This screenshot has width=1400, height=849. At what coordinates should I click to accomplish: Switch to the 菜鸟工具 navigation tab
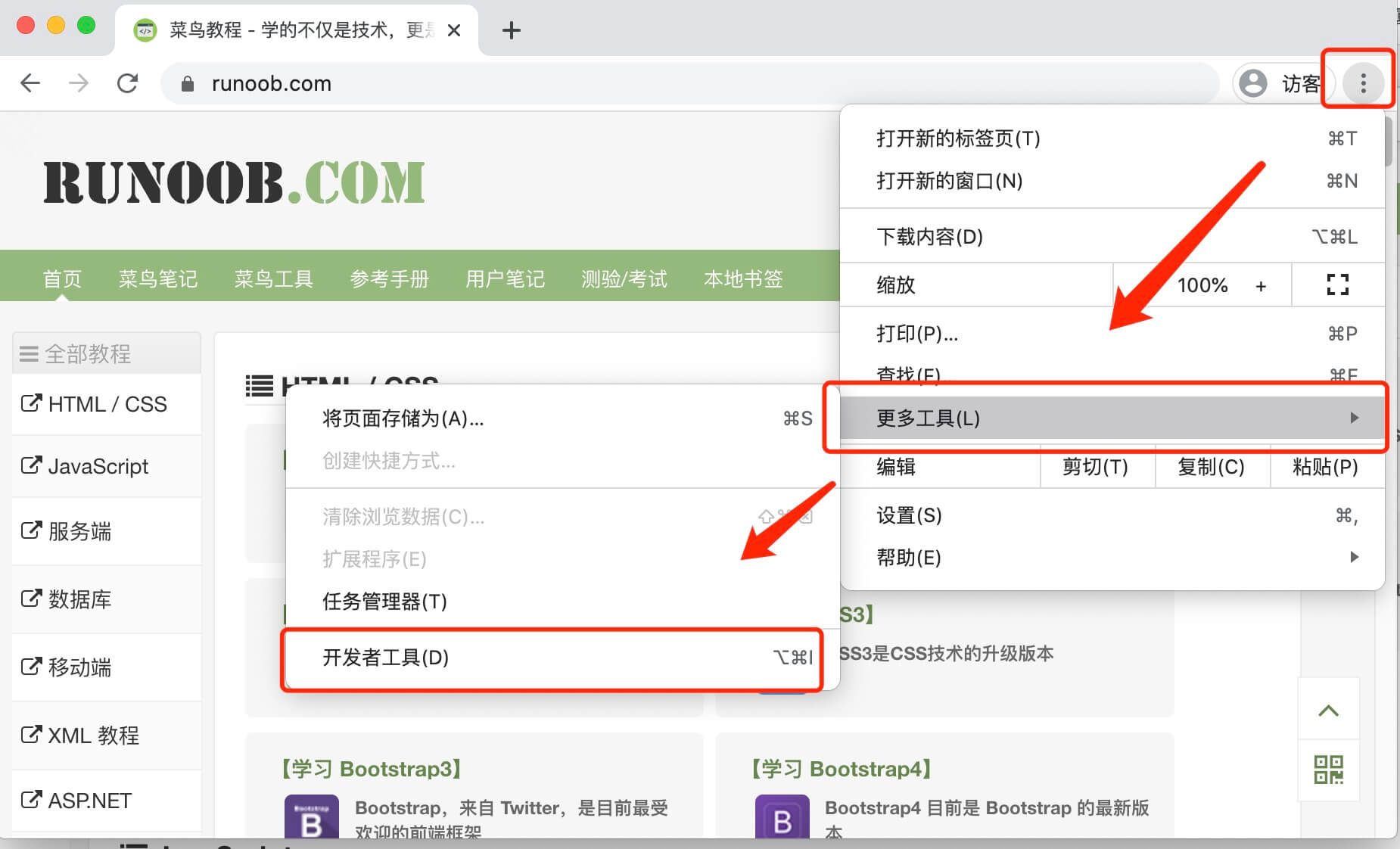(x=273, y=278)
